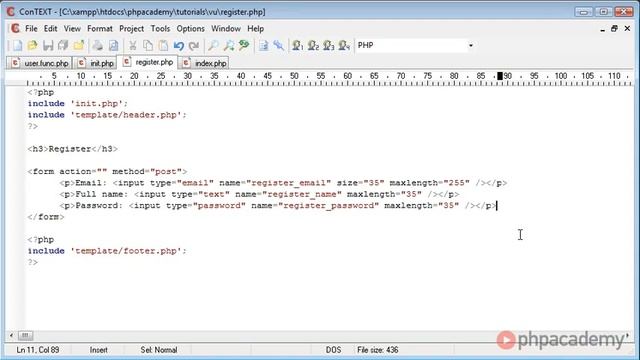This screenshot has height=360, width=640.
Task: Close the inner register.php document
Action: [x=627, y=29]
